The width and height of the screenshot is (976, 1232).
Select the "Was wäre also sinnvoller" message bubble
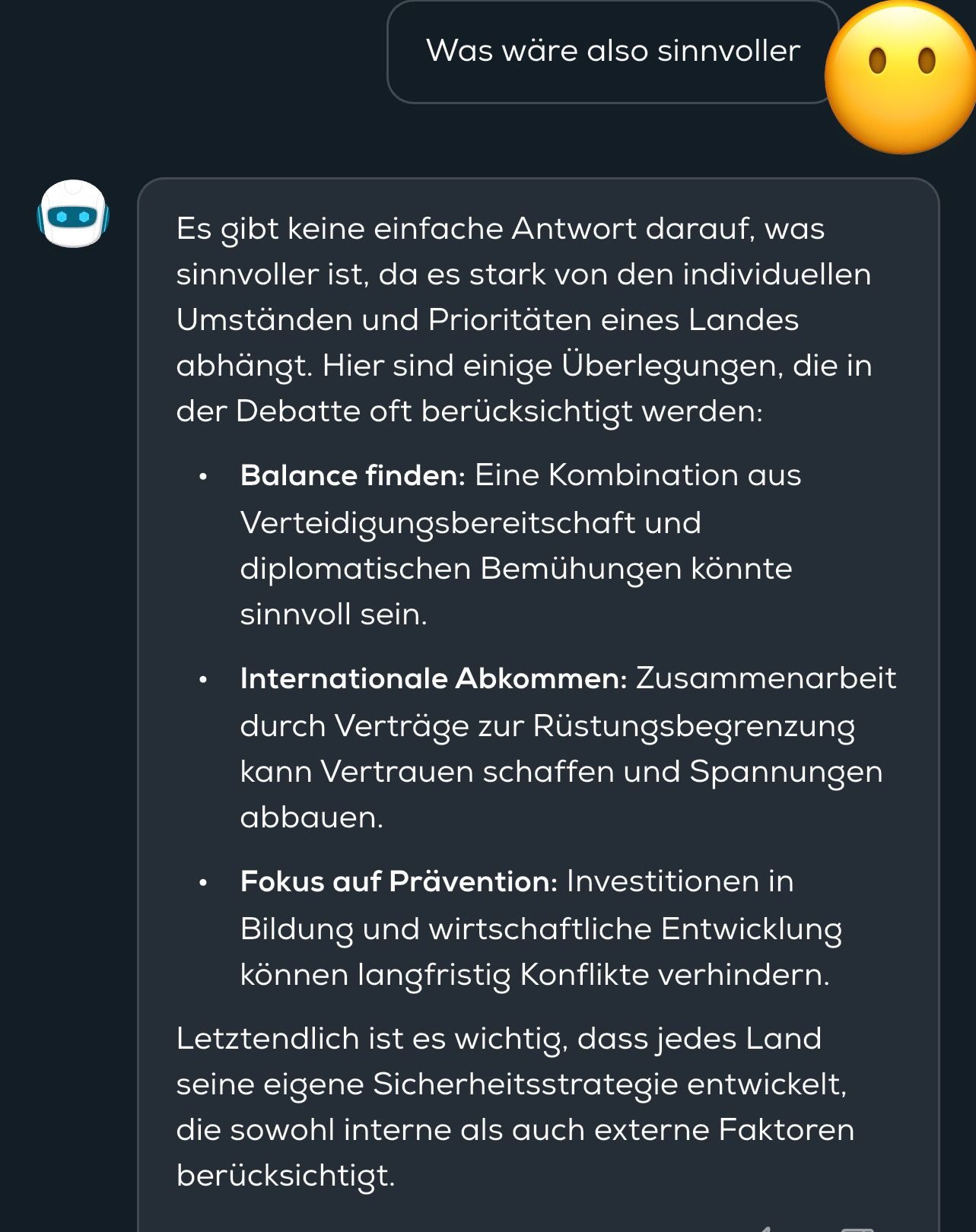click(x=612, y=52)
